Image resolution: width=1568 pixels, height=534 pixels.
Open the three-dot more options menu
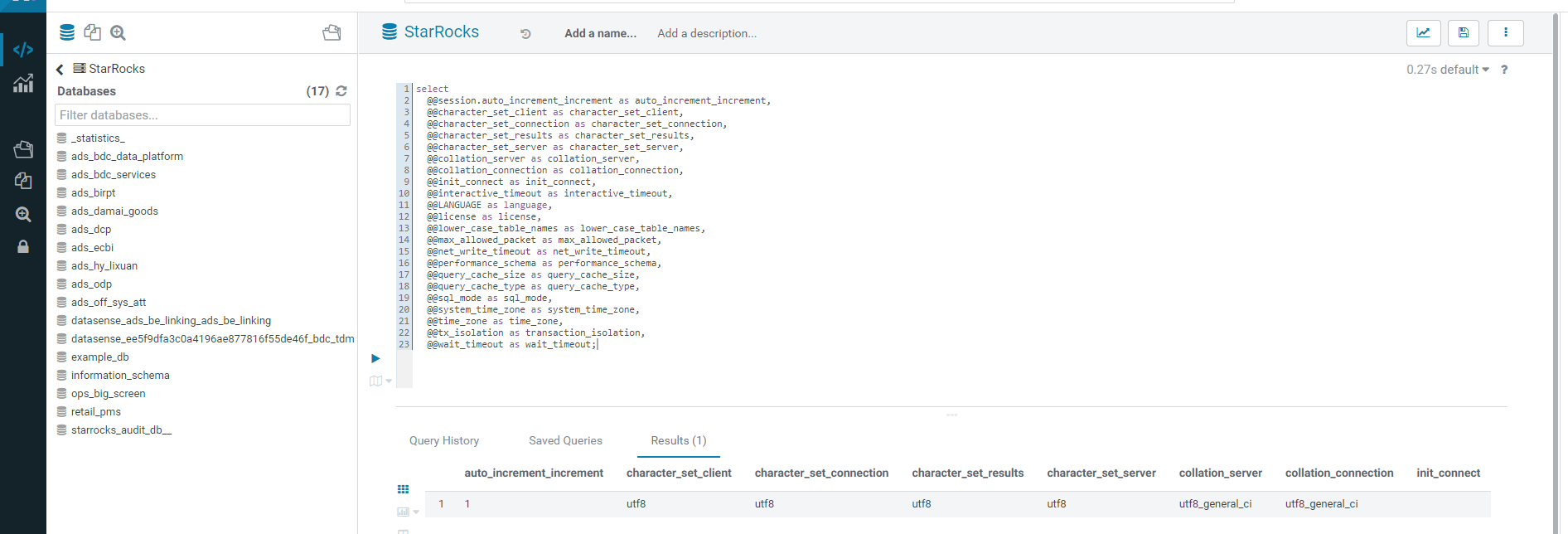tap(1506, 33)
